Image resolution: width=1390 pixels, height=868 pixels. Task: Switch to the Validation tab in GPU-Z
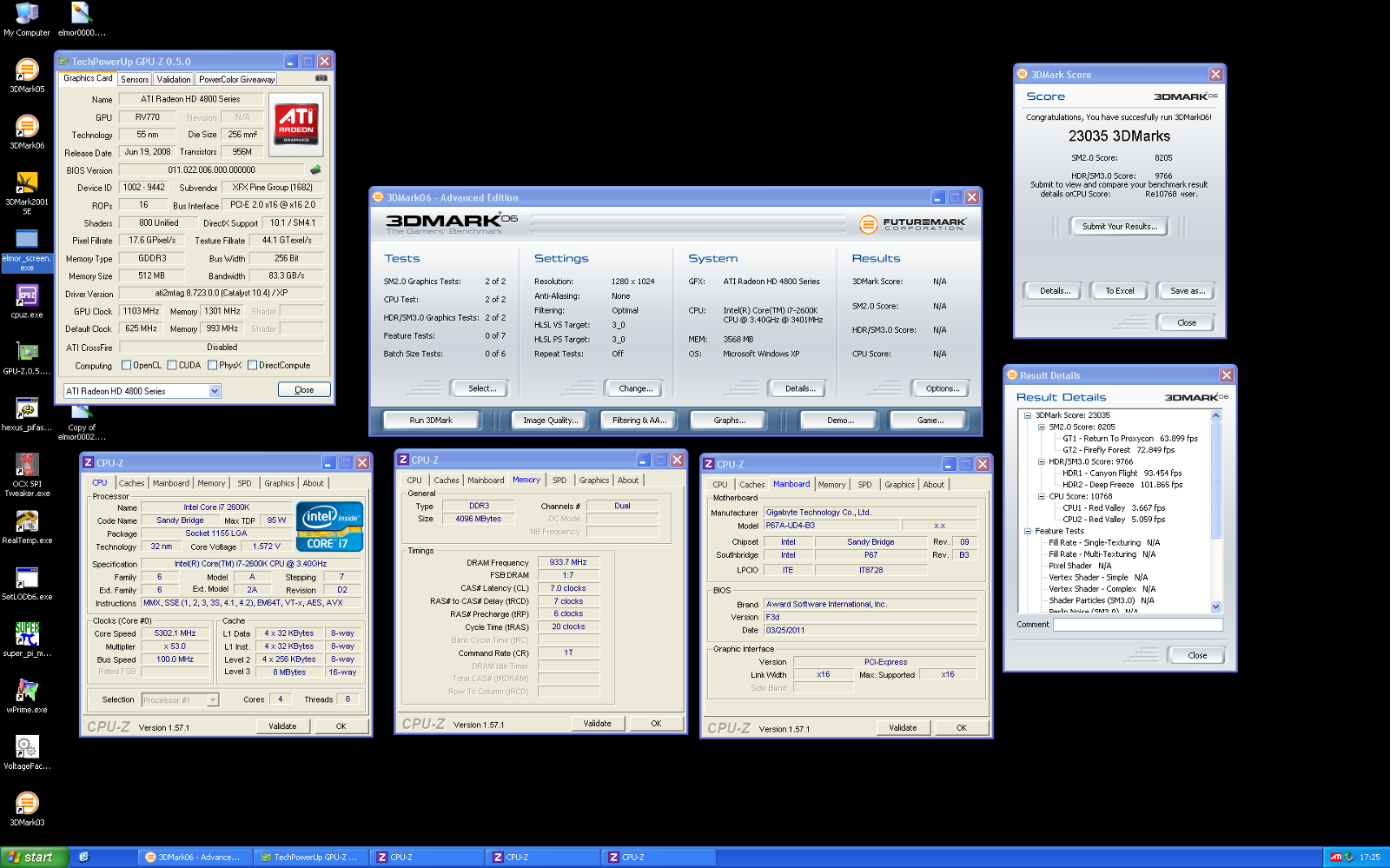click(174, 79)
